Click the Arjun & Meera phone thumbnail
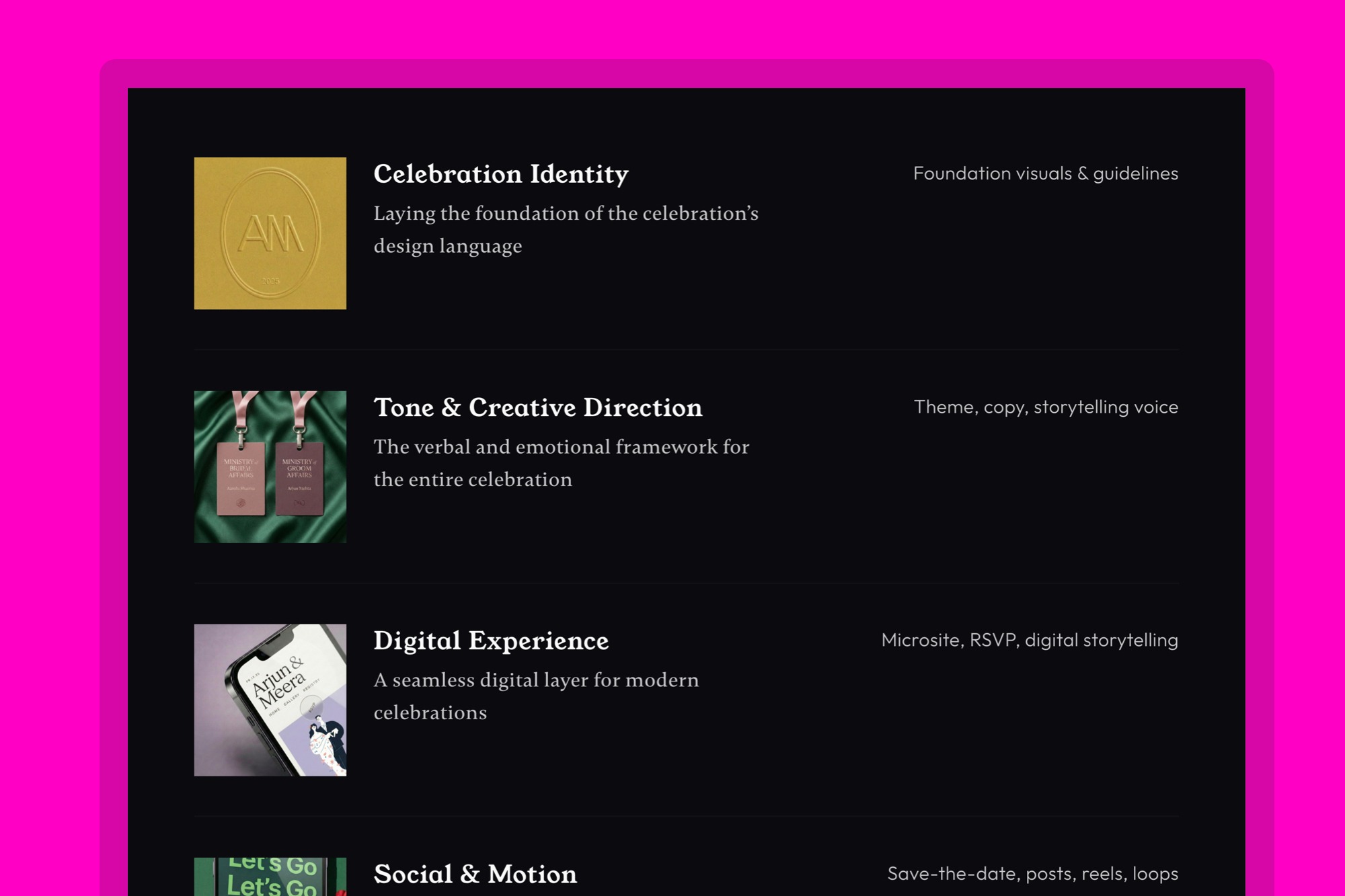Viewport: 1345px width, 896px height. click(269, 699)
